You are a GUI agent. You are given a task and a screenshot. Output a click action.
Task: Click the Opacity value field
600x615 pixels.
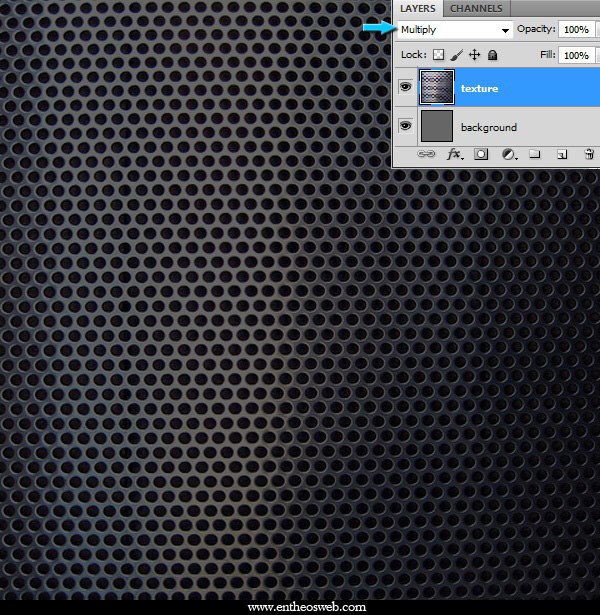coord(575,30)
